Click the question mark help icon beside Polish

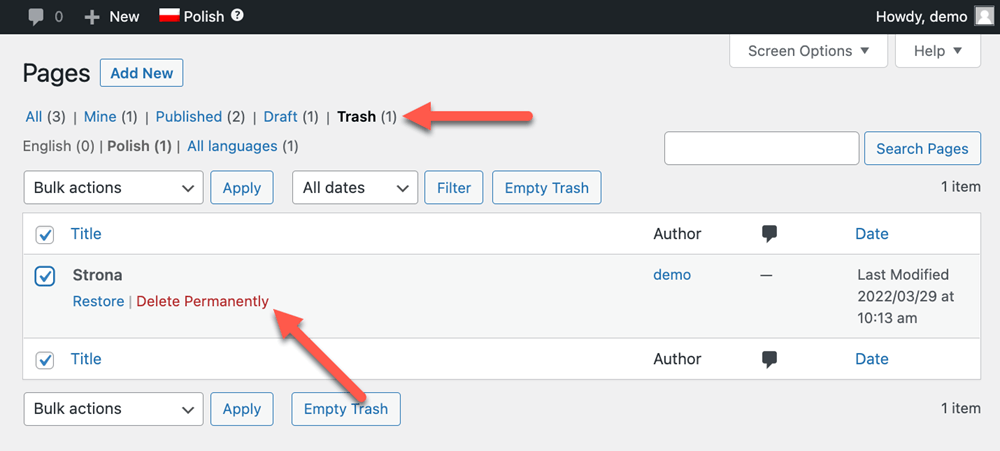237,16
